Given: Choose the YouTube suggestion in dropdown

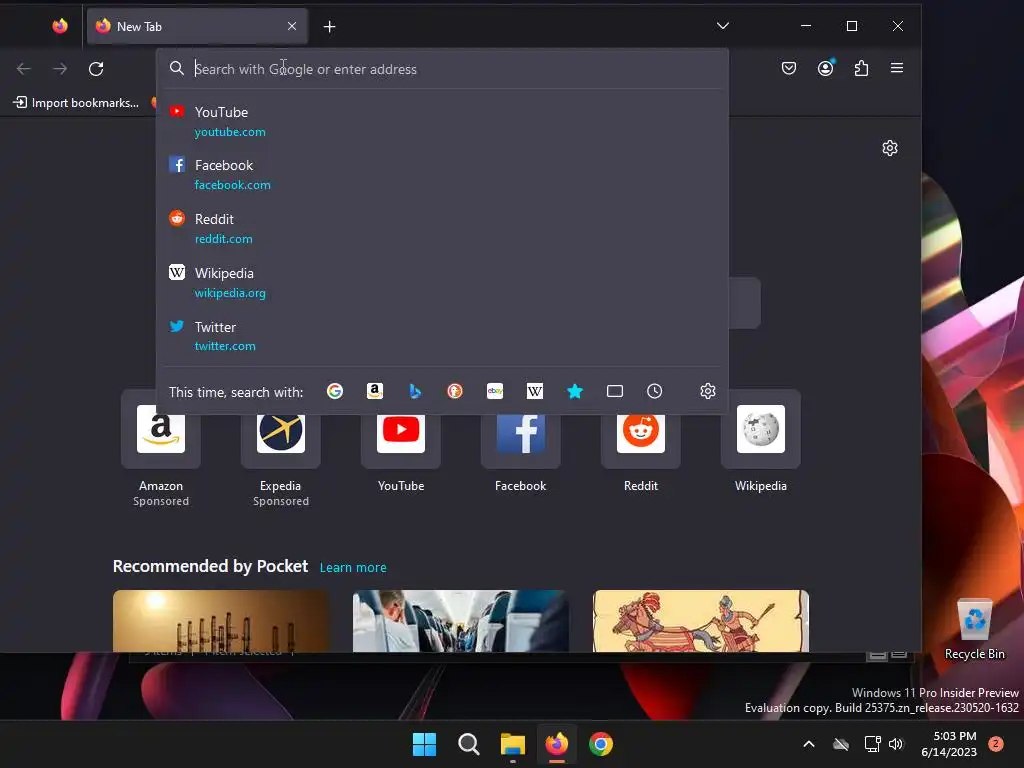Looking at the screenshot, I should (442, 121).
